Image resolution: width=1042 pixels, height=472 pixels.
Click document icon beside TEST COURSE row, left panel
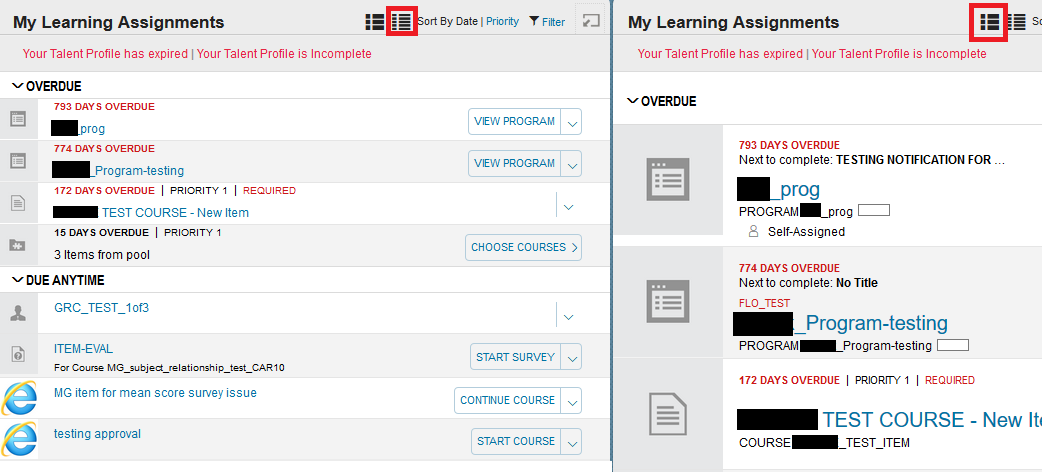tap(18, 203)
